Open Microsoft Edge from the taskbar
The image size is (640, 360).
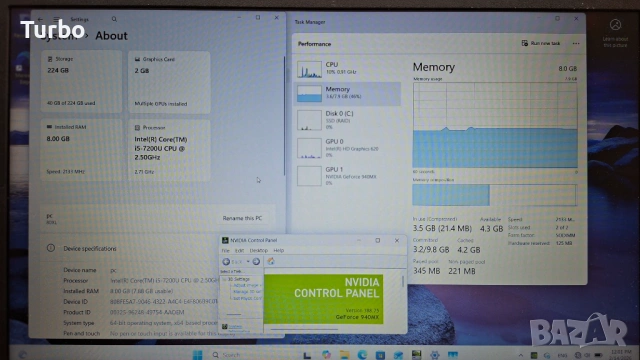(x=362, y=355)
